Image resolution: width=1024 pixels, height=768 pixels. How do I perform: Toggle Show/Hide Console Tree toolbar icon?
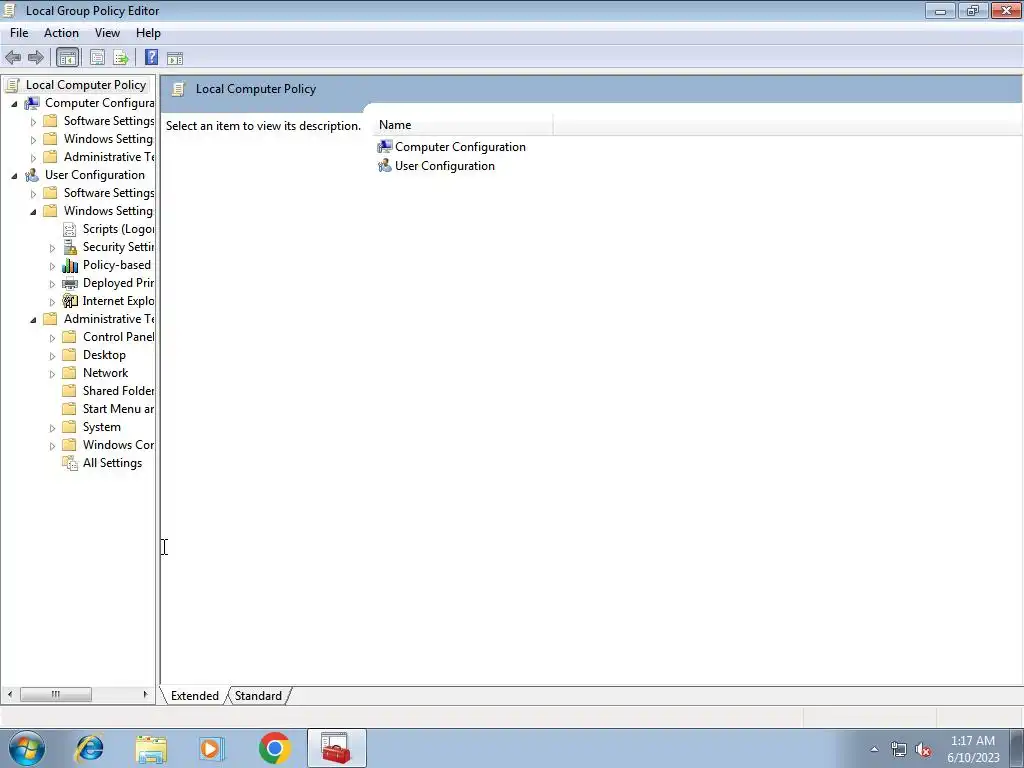(67, 58)
